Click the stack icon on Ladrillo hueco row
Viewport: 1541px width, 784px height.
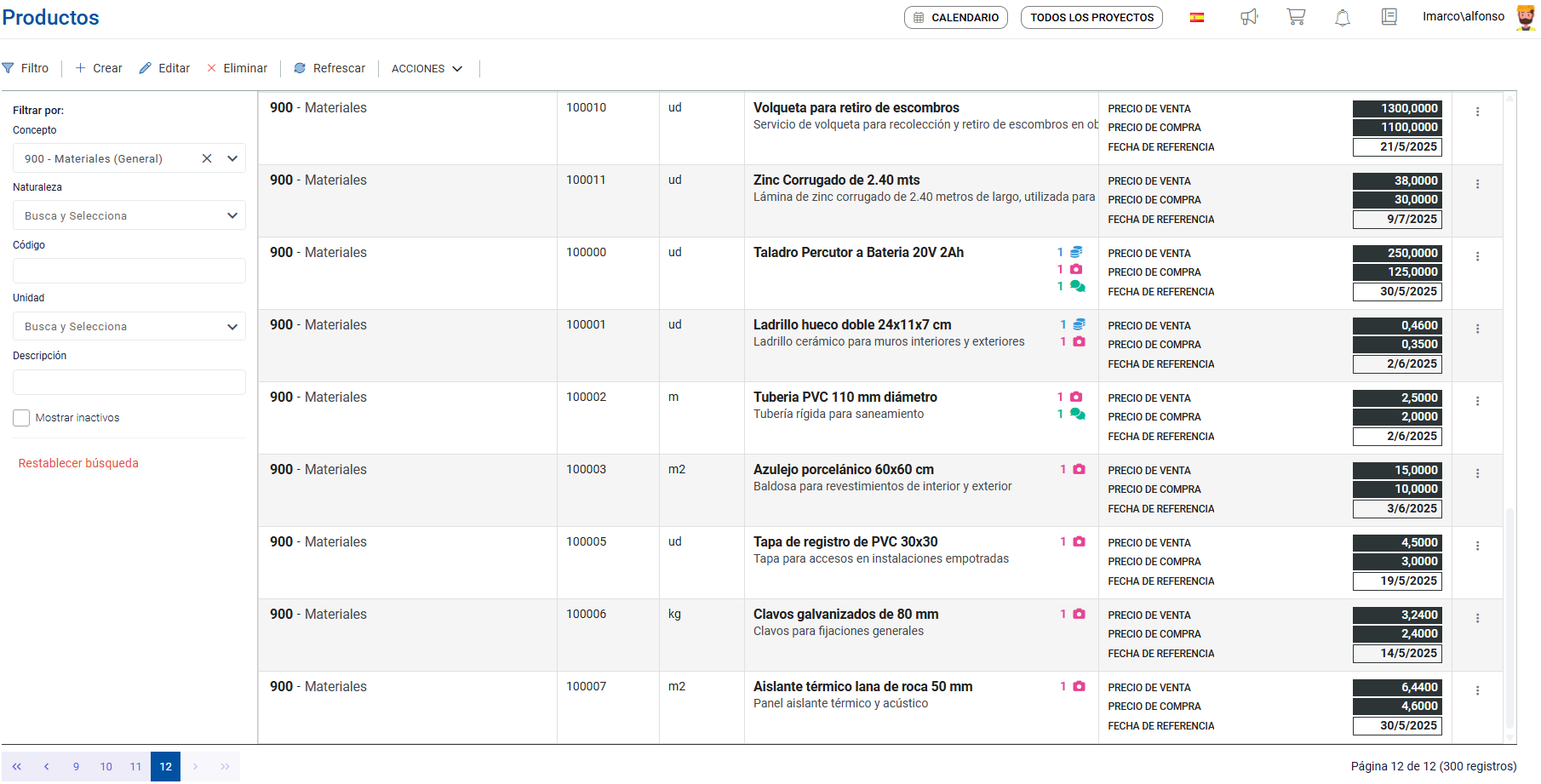click(1079, 324)
